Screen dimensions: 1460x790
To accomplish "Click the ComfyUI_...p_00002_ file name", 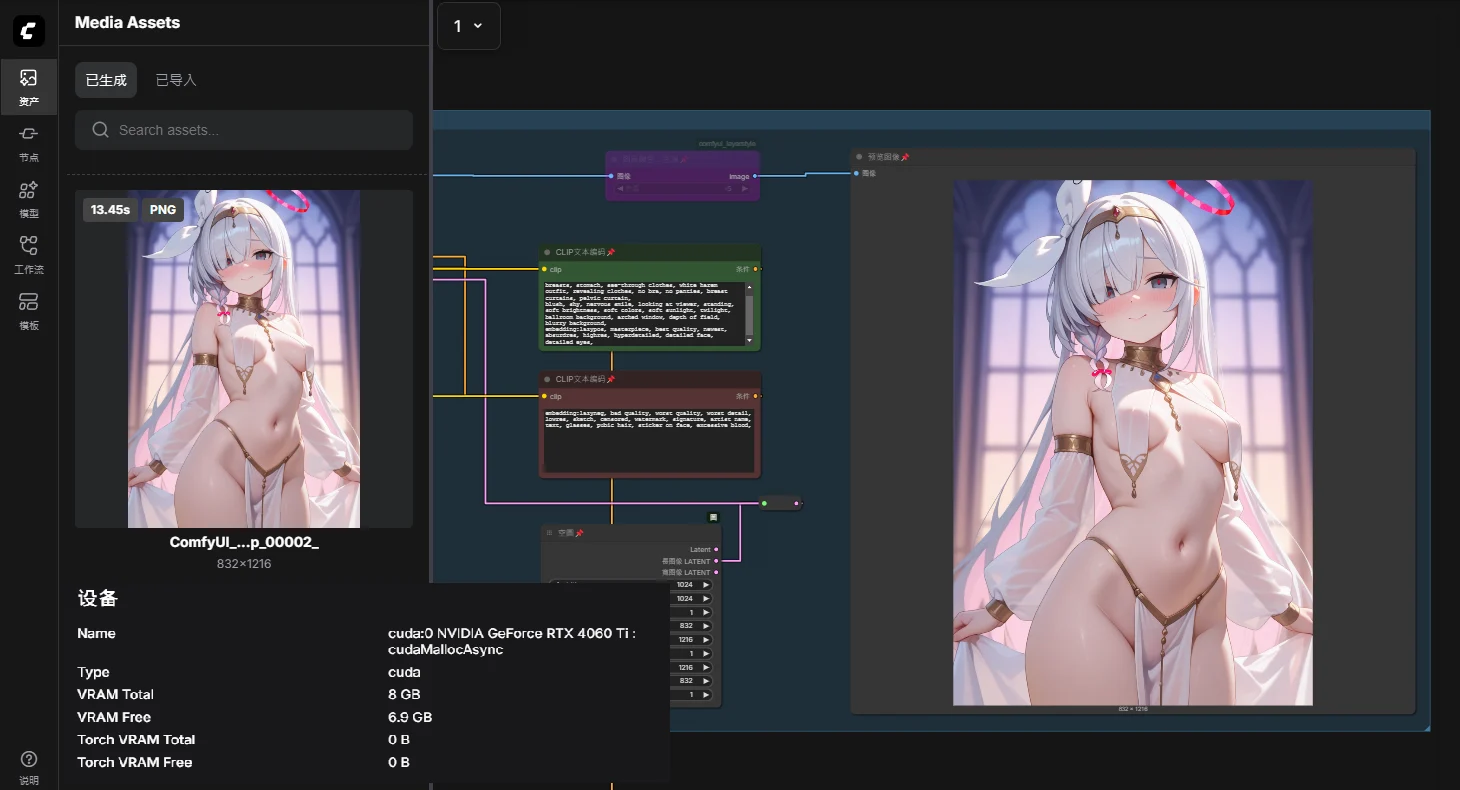I will [244, 542].
